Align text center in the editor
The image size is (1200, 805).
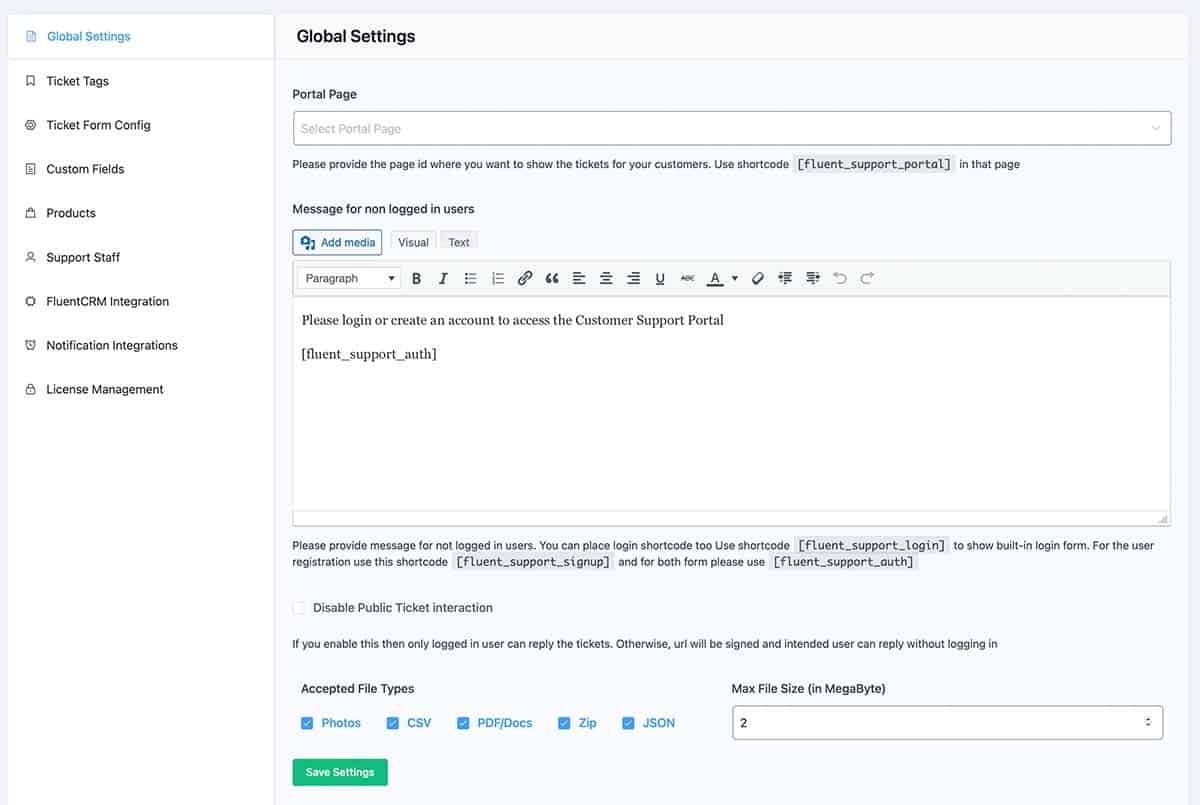(606, 279)
